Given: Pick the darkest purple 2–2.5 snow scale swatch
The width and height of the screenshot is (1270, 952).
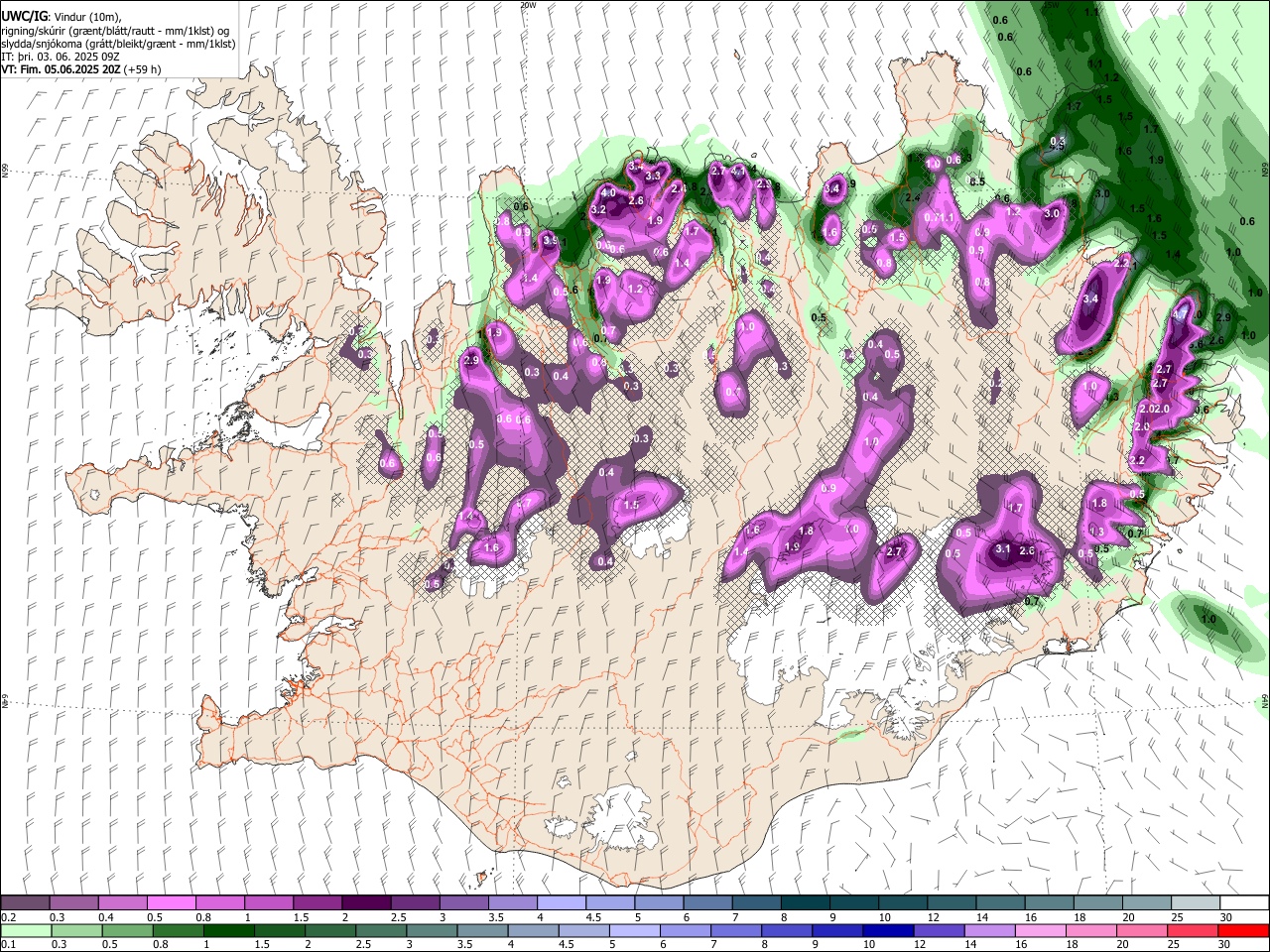Looking at the screenshot, I should pos(366,902).
